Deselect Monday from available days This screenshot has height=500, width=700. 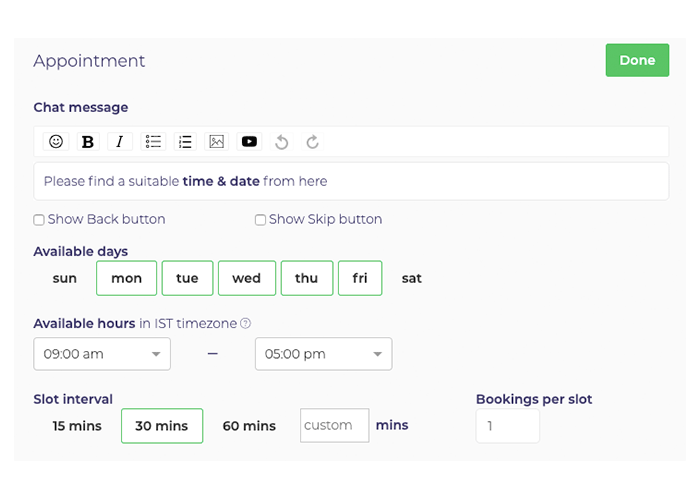tap(126, 278)
